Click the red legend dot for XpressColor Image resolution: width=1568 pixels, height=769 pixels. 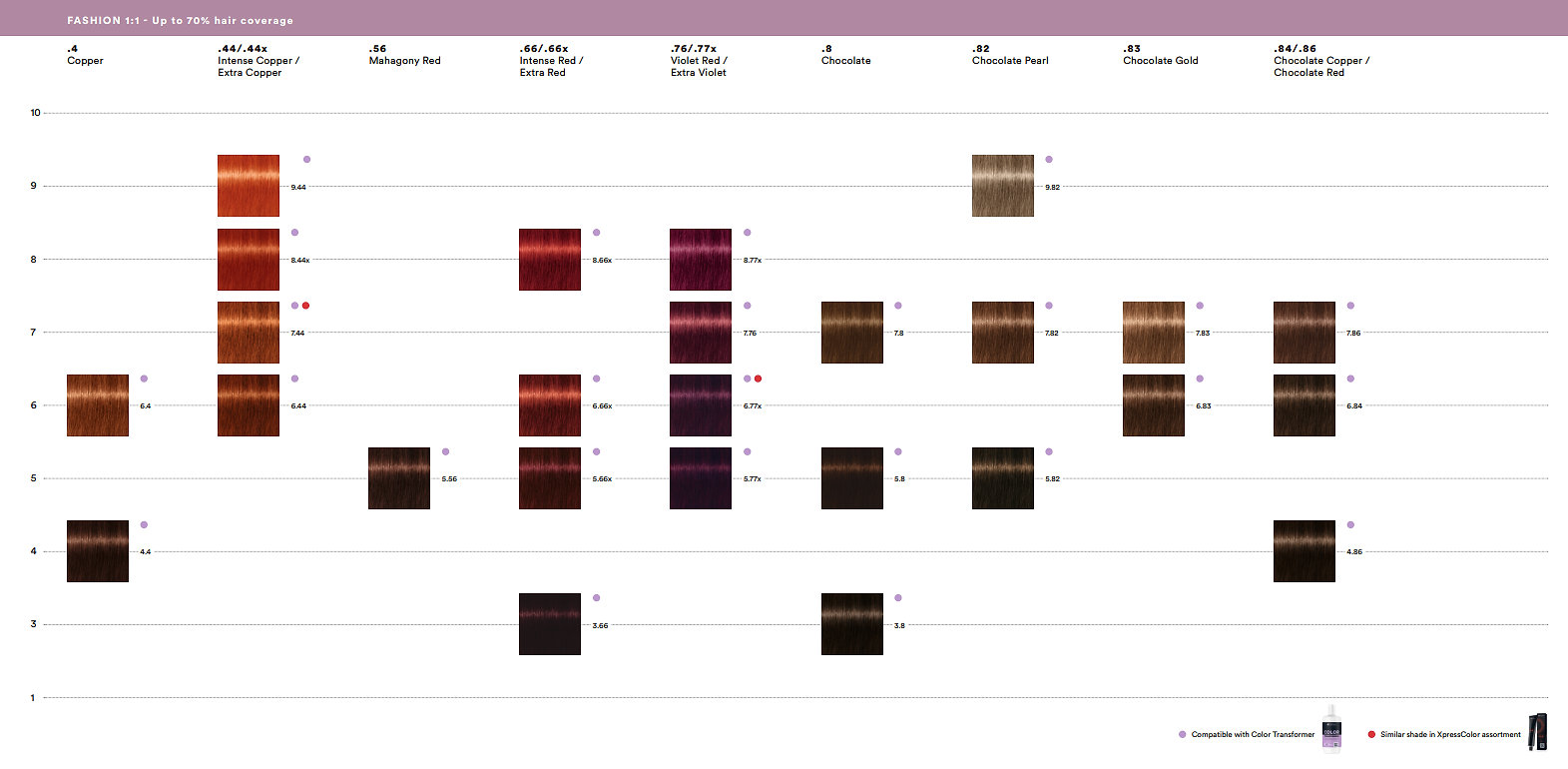click(x=1371, y=734)
